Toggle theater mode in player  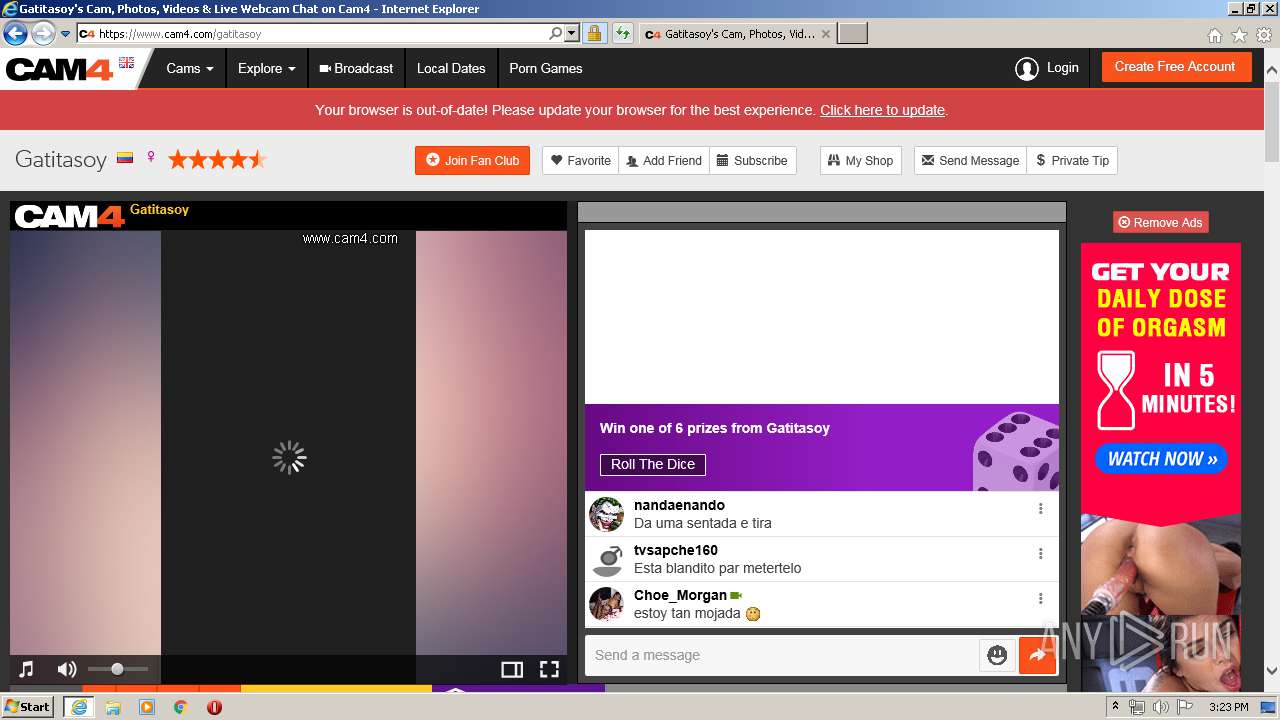click(512, 669)
